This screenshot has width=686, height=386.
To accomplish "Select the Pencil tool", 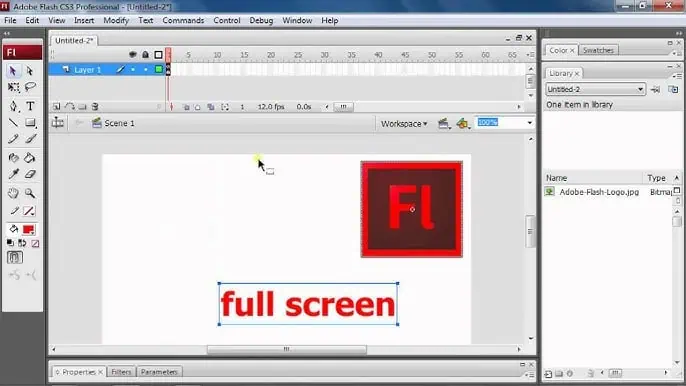I will (x=13, y=139).
